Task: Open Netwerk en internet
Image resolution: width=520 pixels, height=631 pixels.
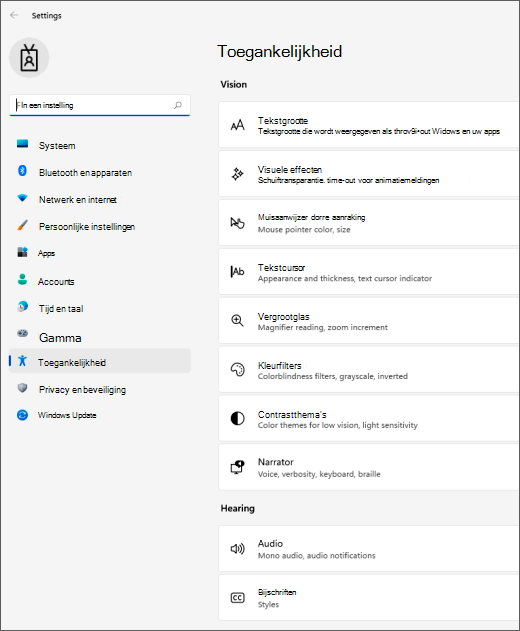Action: 100,199
